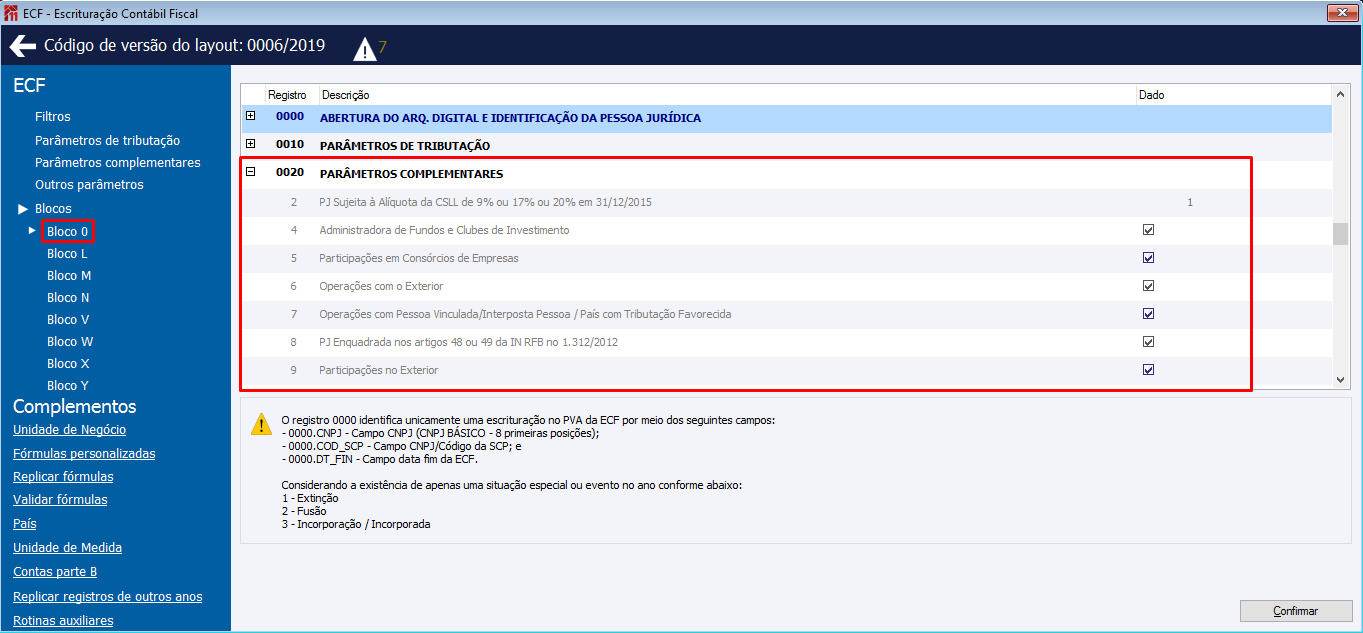Collapse the Blocos tree arrow
1363x633 pixels.
pyautogui.click(x=23, y=209)
